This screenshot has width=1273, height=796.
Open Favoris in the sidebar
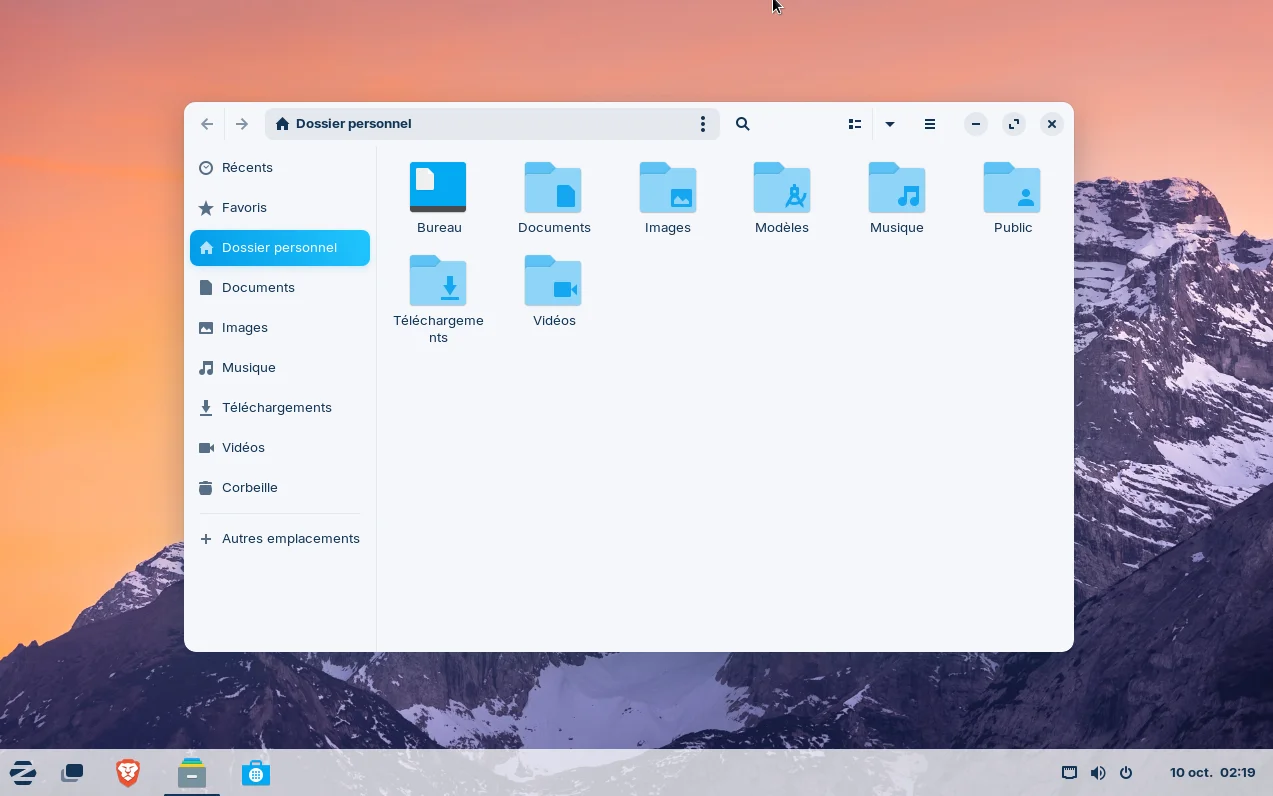pos(244,208)
